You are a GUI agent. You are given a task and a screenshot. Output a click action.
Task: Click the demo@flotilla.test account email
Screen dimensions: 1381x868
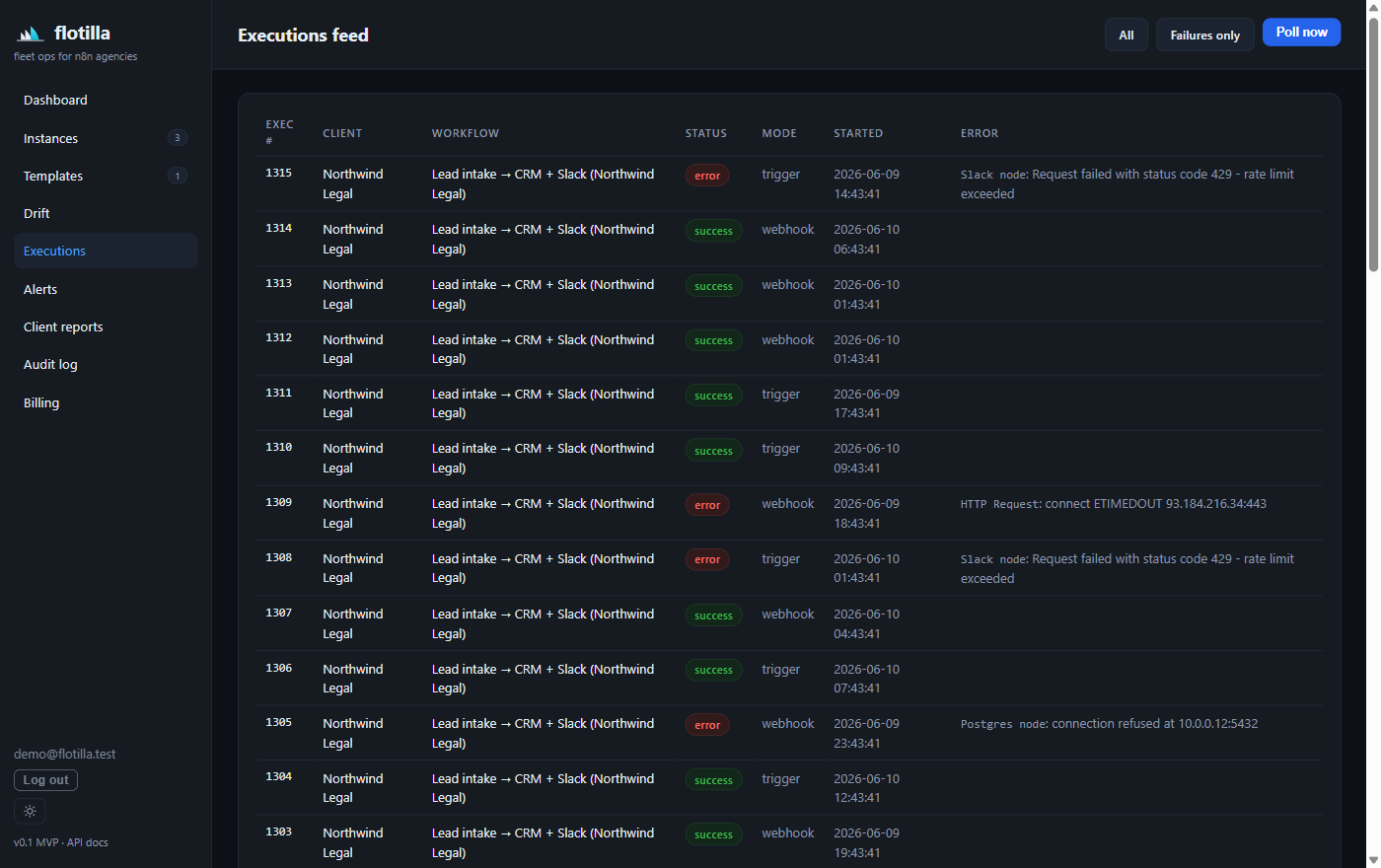[65, 755]
